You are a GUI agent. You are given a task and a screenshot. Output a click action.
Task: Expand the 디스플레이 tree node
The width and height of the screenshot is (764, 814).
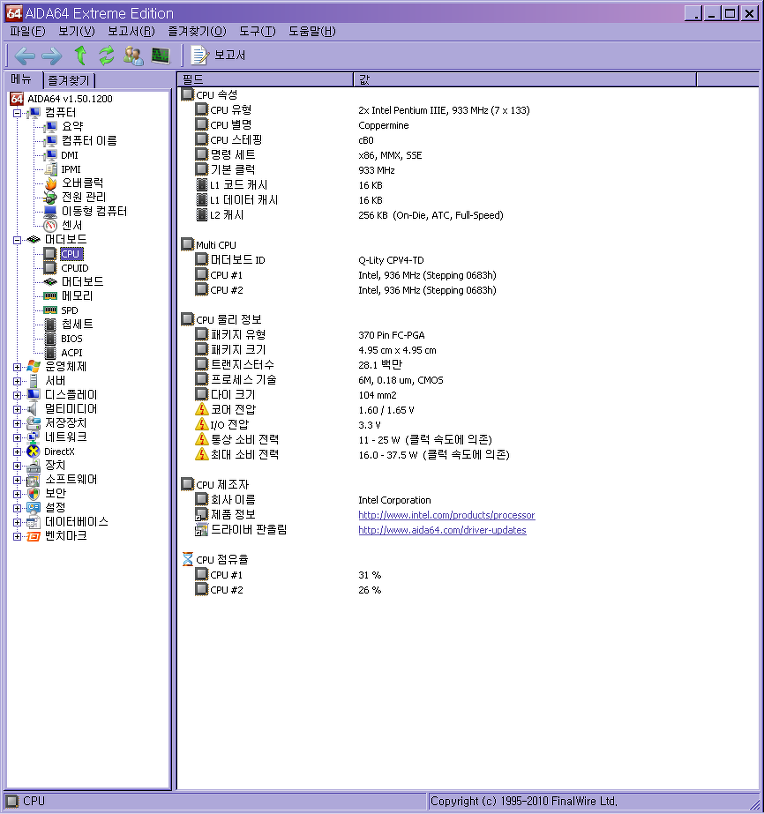pyautogui.click(x=17, y=395)
